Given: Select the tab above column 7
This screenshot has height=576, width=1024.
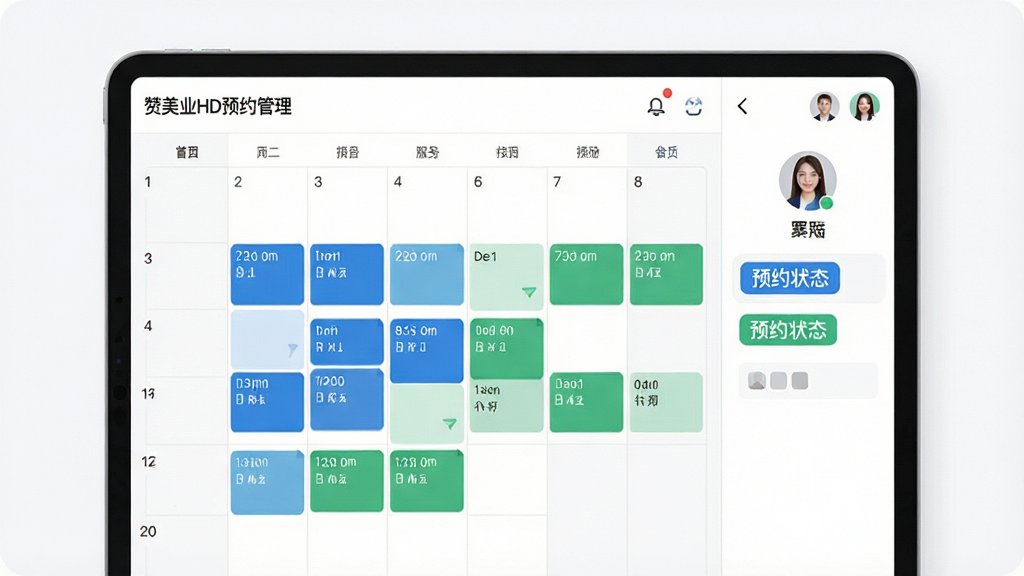Looking at the screenshot, I should 587,152.
